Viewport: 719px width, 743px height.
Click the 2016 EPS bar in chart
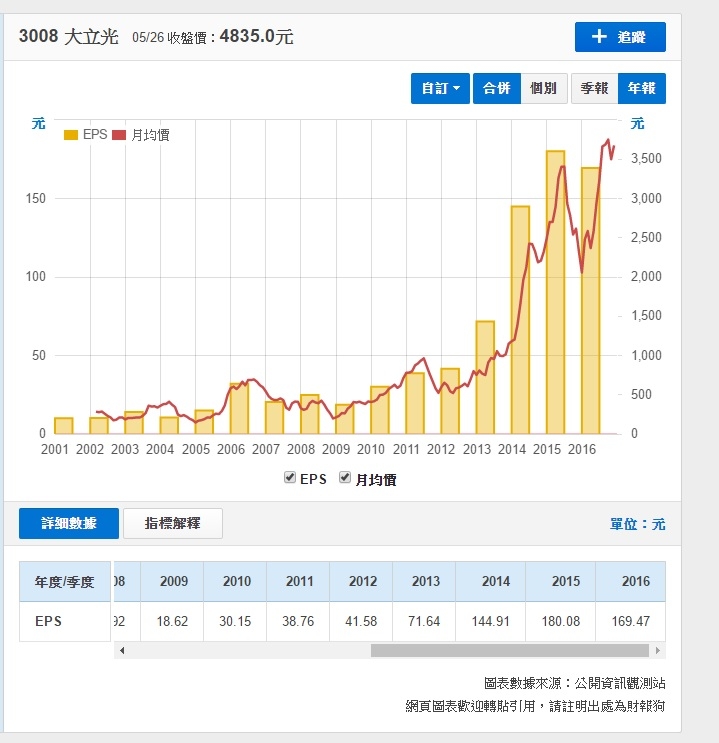coord(591,301)
